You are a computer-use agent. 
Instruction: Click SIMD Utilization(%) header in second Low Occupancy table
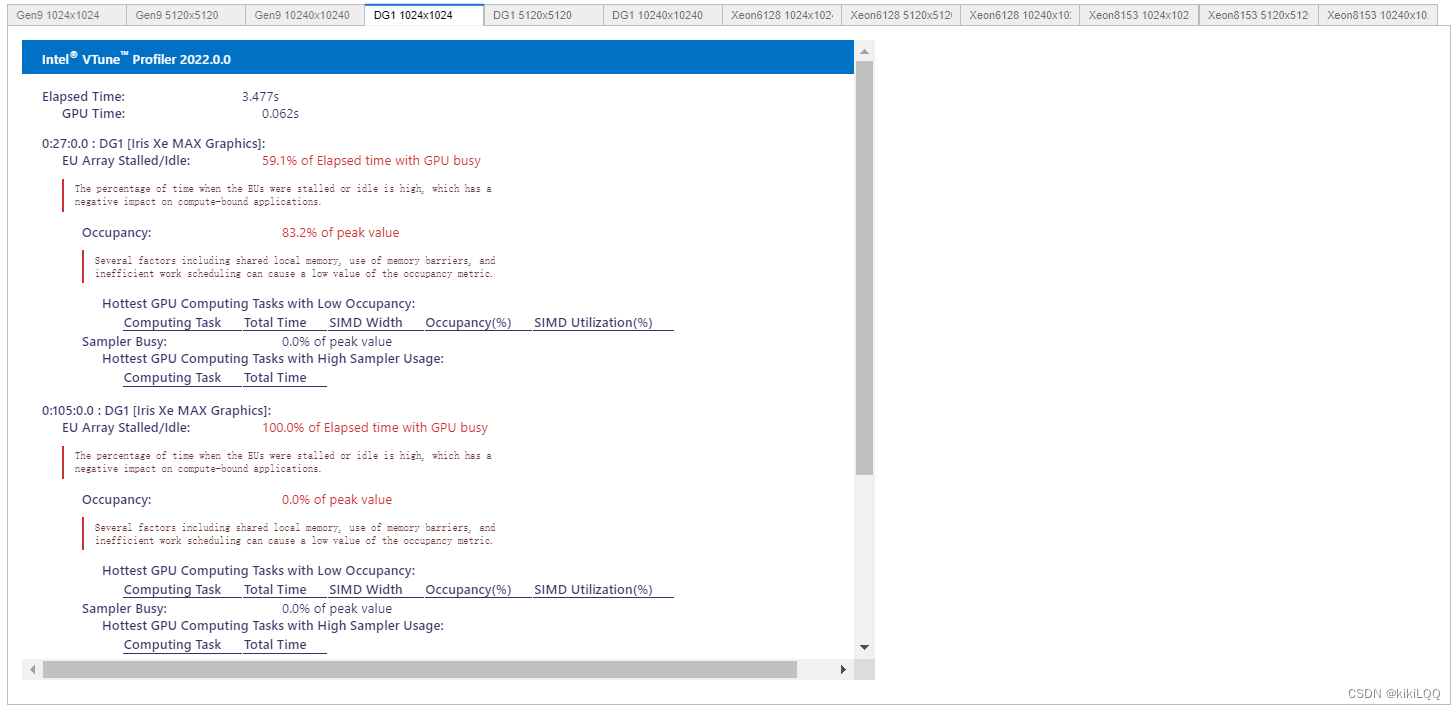click(593, 590)
